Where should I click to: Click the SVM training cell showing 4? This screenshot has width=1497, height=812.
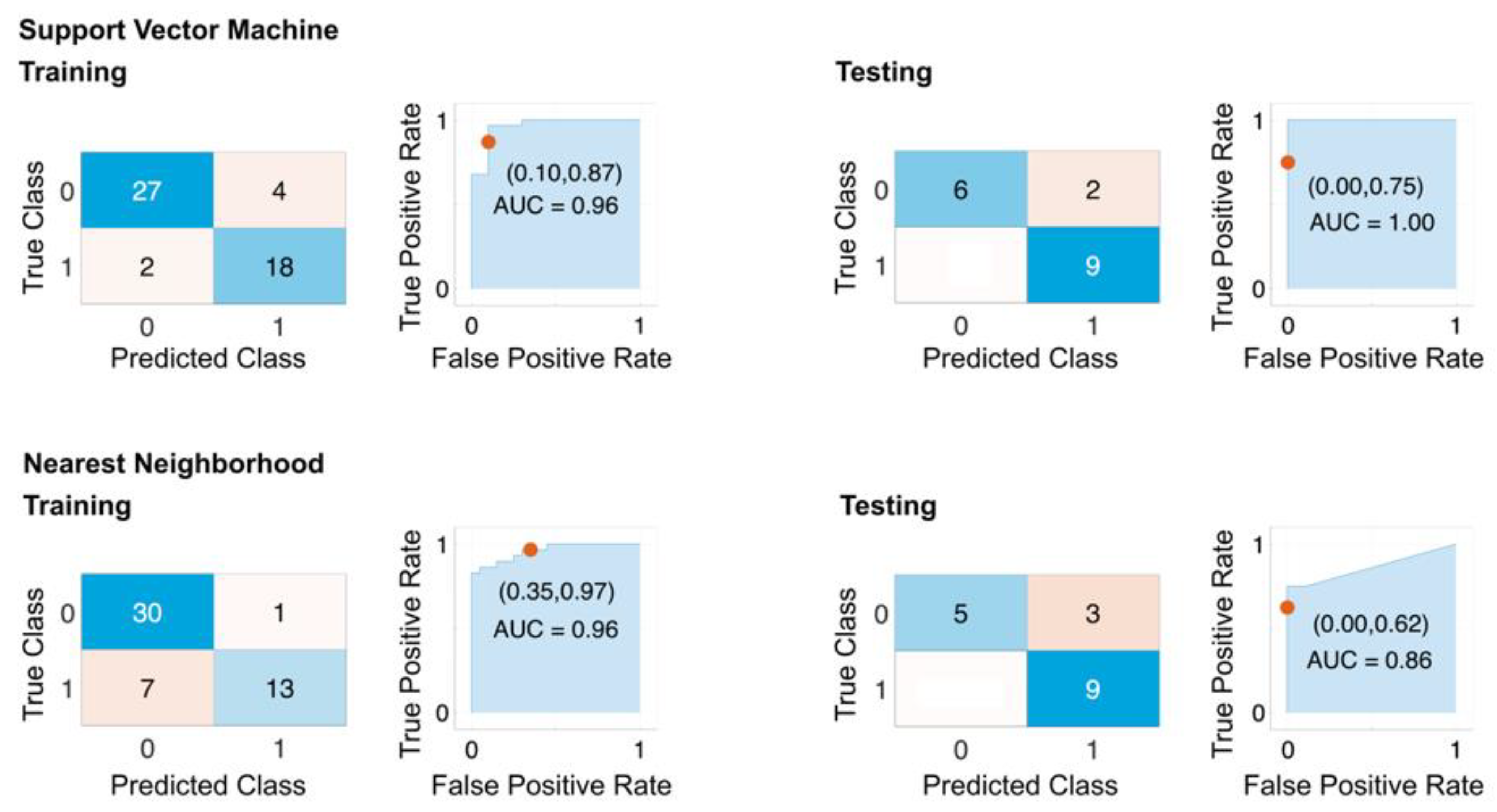[279, 190]
